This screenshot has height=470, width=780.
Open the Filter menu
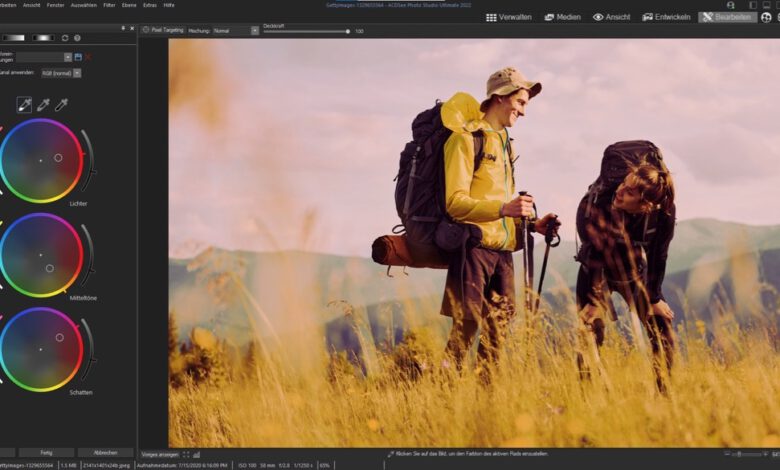(109, 5)
